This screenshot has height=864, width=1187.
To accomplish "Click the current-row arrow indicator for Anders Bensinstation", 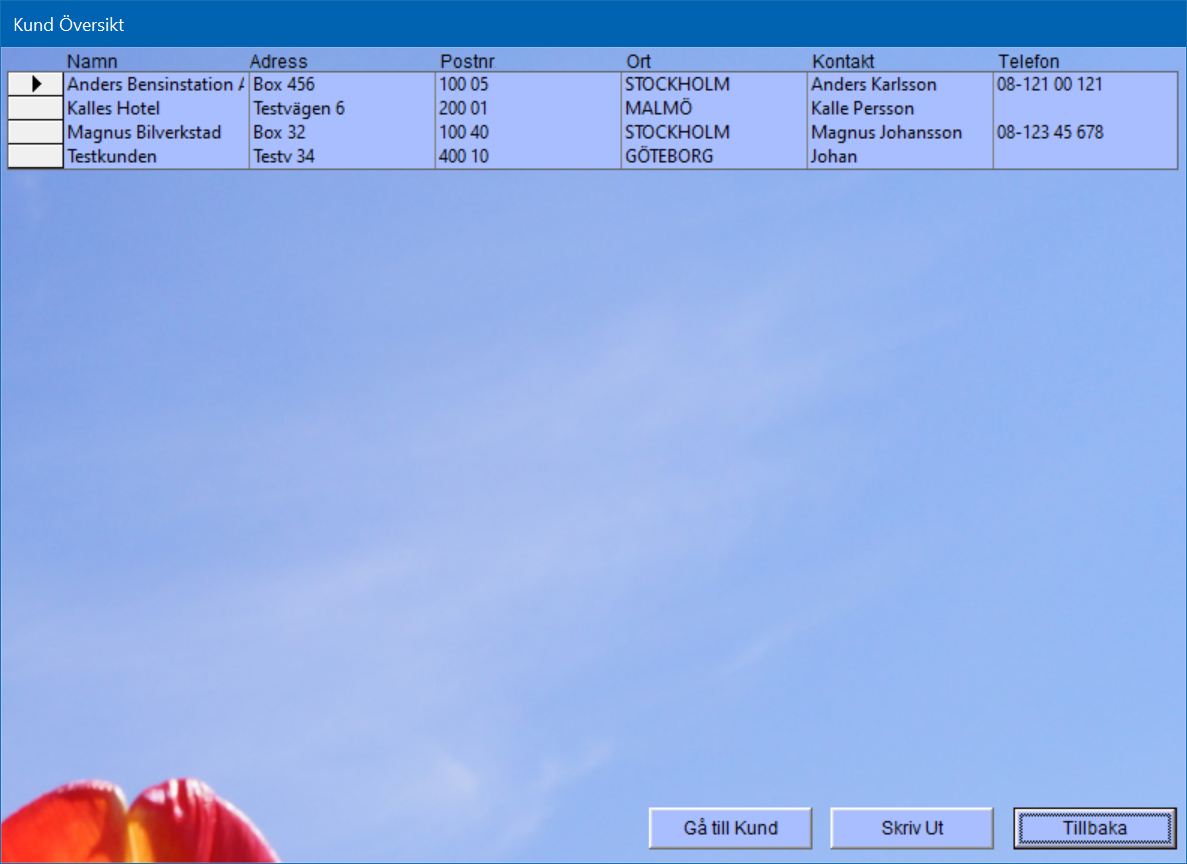I will point(36,85).
